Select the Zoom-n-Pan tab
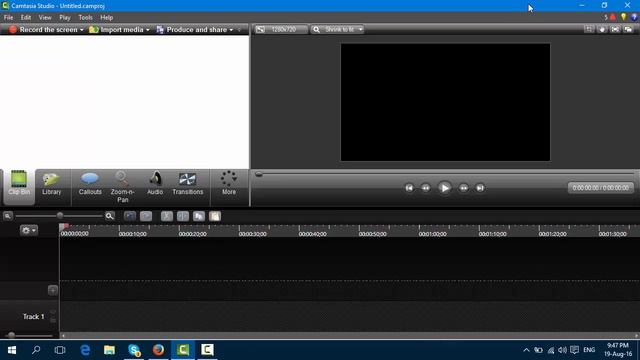 point(122,187)
